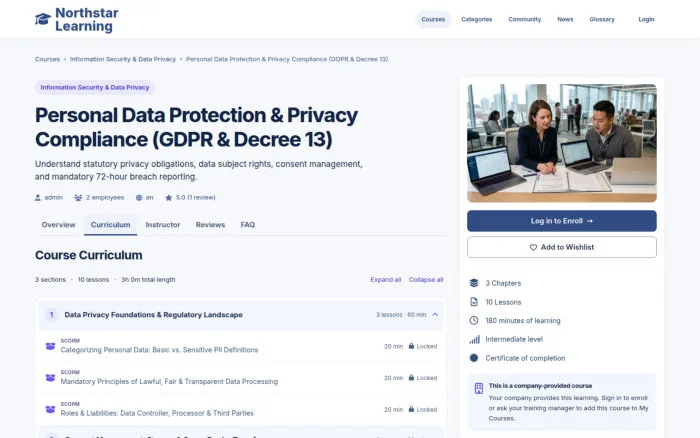Click the heart icon in Add to Wishlist
This screenshot has height=438, width=700.
click(533, 247)
